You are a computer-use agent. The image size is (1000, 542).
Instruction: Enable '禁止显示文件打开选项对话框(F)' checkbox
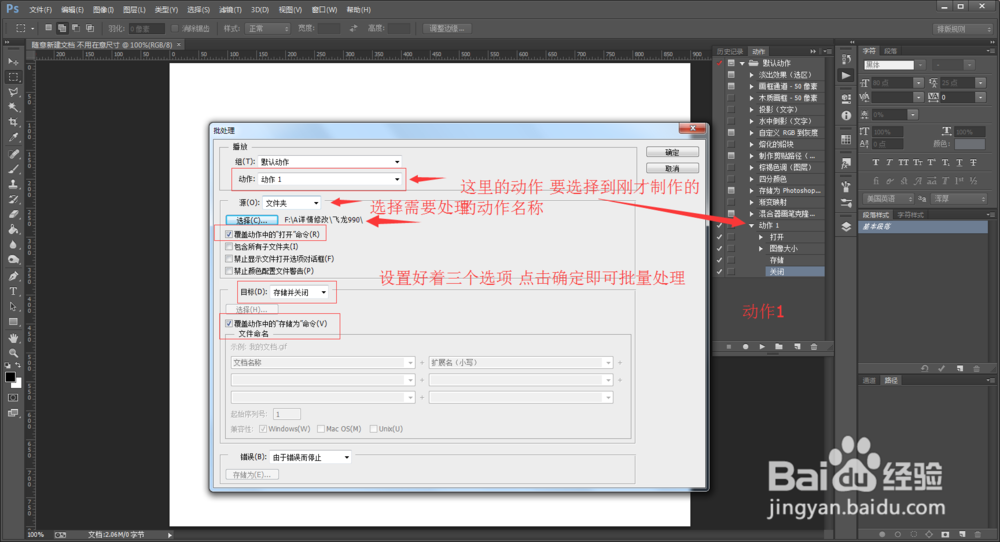229,259
